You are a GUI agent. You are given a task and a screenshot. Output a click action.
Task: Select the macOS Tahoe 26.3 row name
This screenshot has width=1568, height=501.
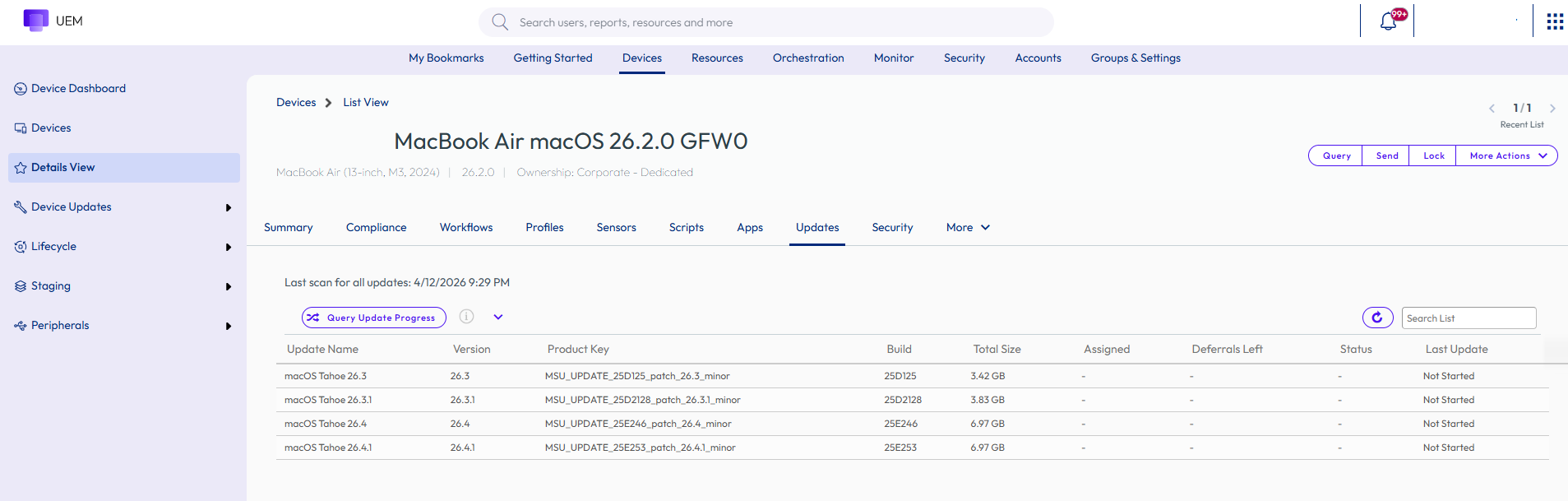pyautogui.click(x=326, y=376)
